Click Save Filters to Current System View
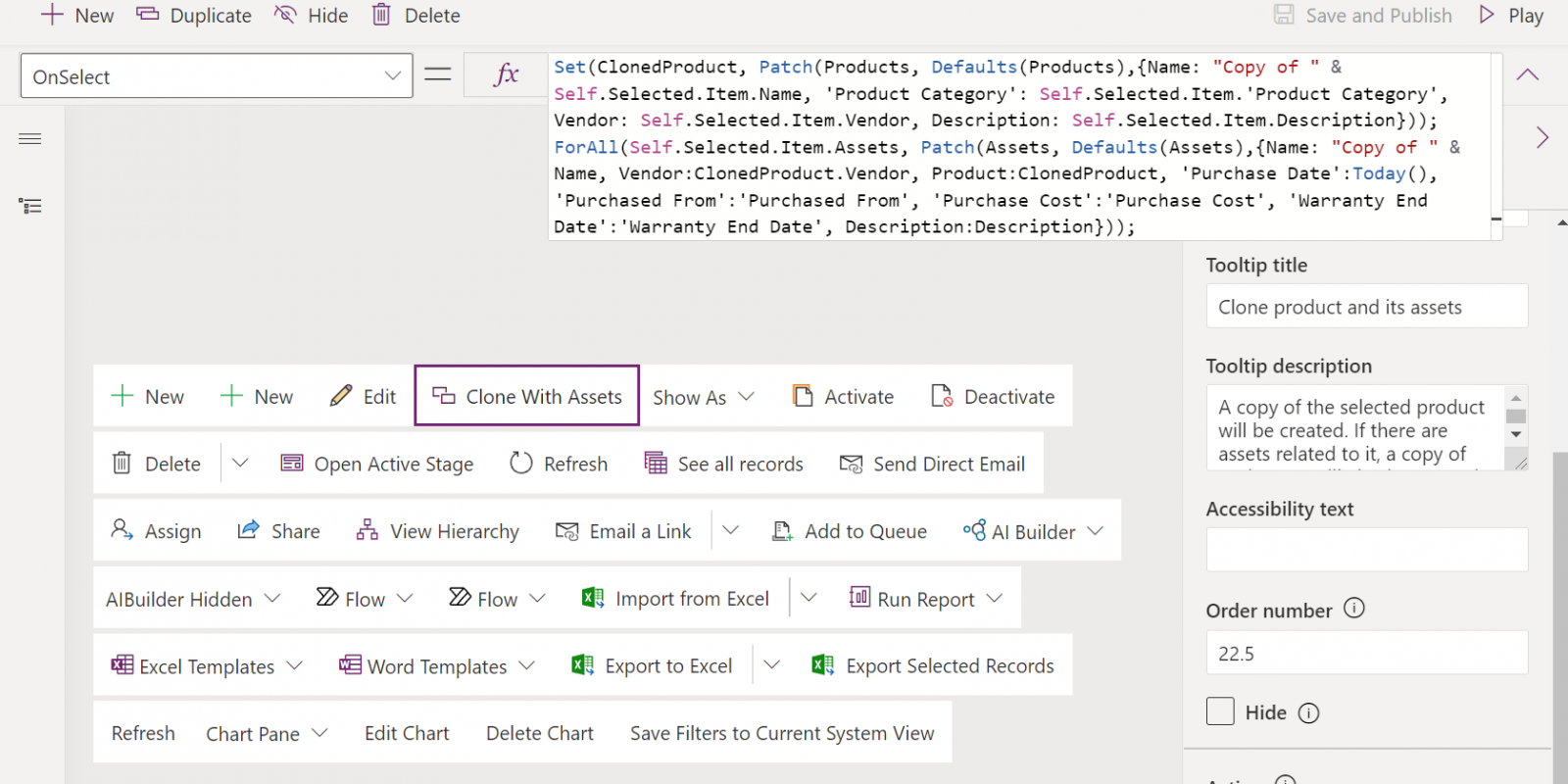This screenshot has width=1568, height=784. (x=782, y=733)
